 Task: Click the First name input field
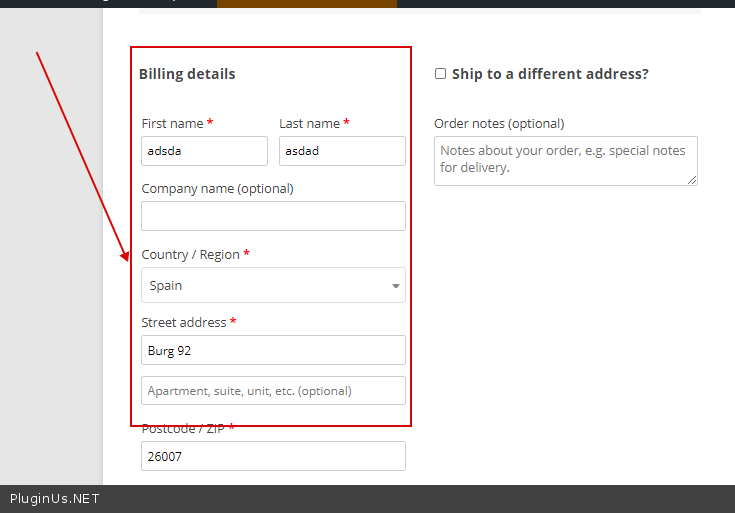tap(204, 151)
